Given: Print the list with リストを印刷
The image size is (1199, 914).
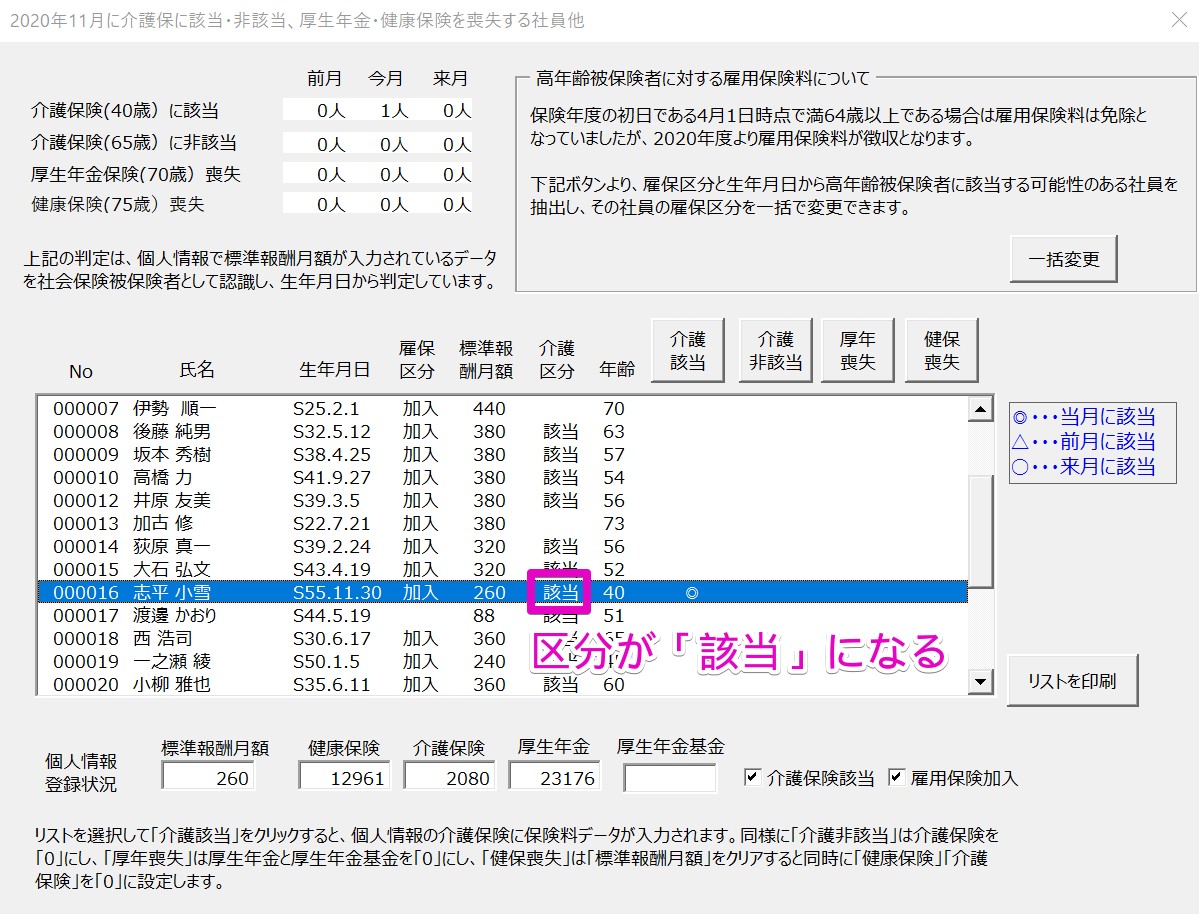Looking at the screenshot, I should 1071,681.
